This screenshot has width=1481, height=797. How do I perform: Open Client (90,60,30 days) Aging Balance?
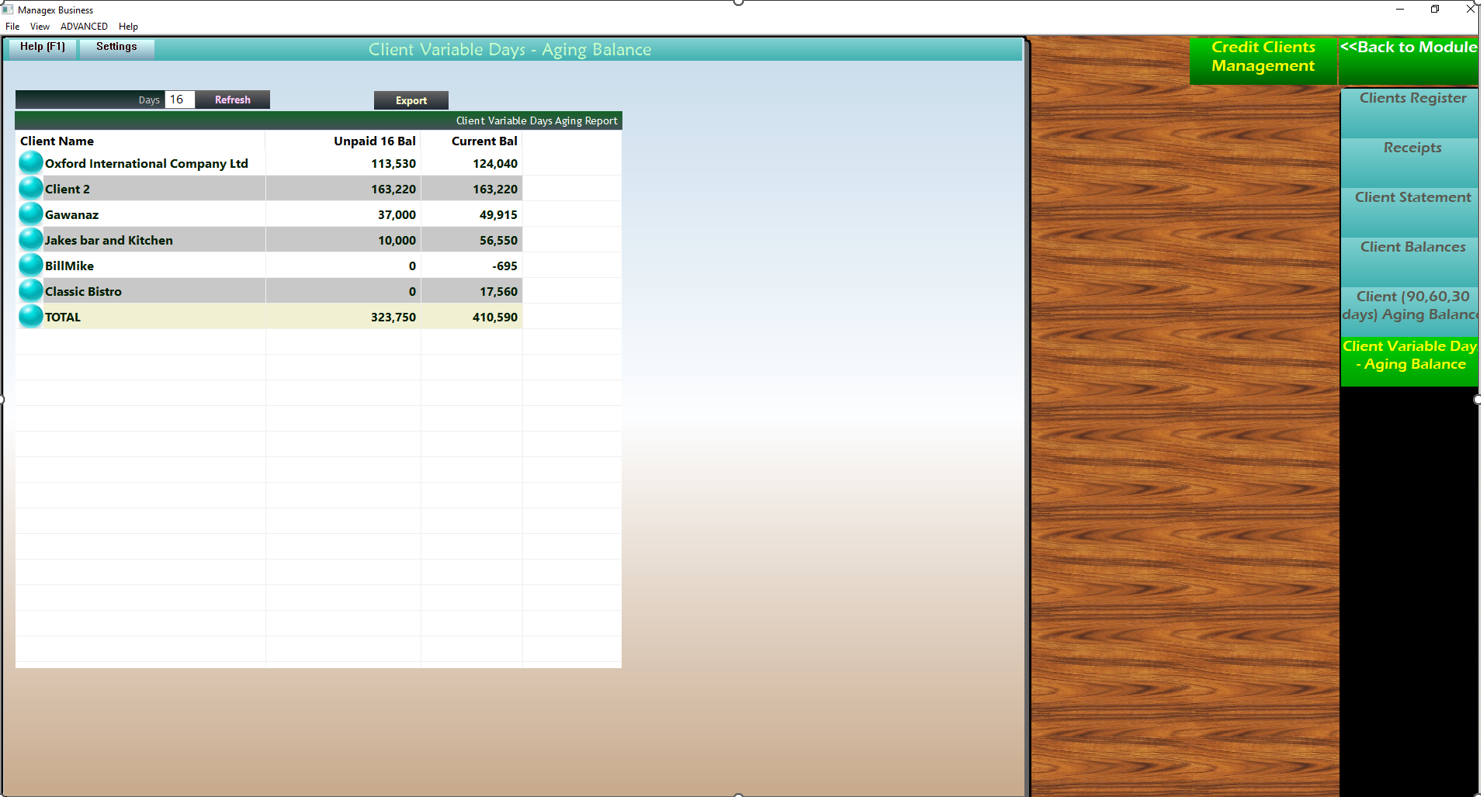pyautogui.click(x=1411, y=305)
